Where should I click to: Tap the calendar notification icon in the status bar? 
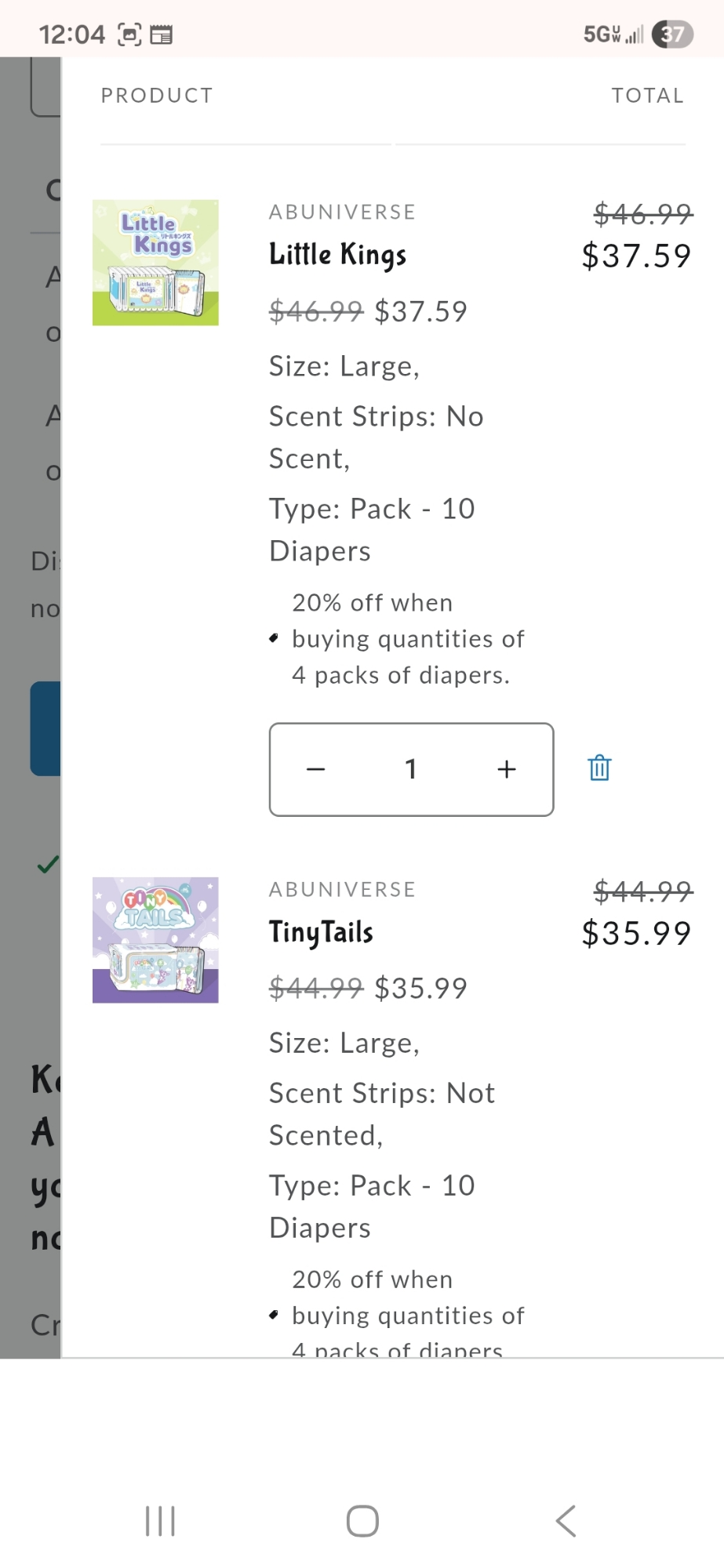coord(161,34)
